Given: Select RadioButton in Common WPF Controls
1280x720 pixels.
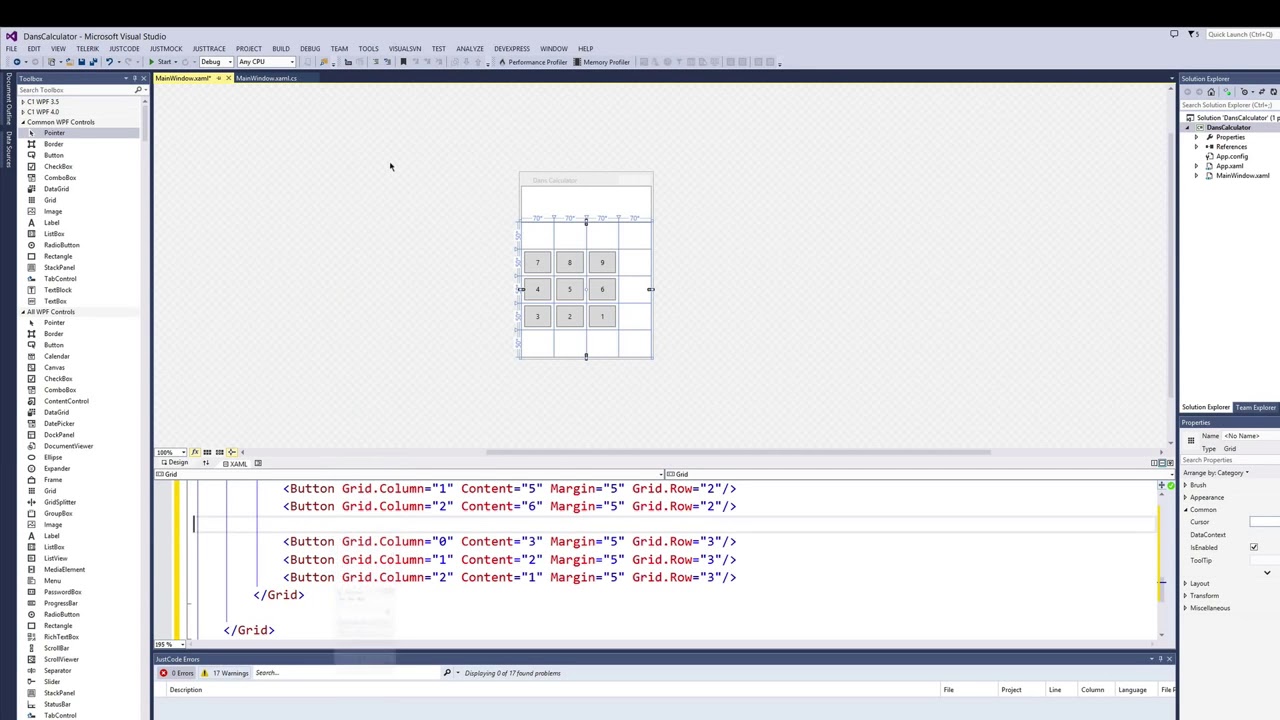Looking at the screenshot, I should pos(61,245).
